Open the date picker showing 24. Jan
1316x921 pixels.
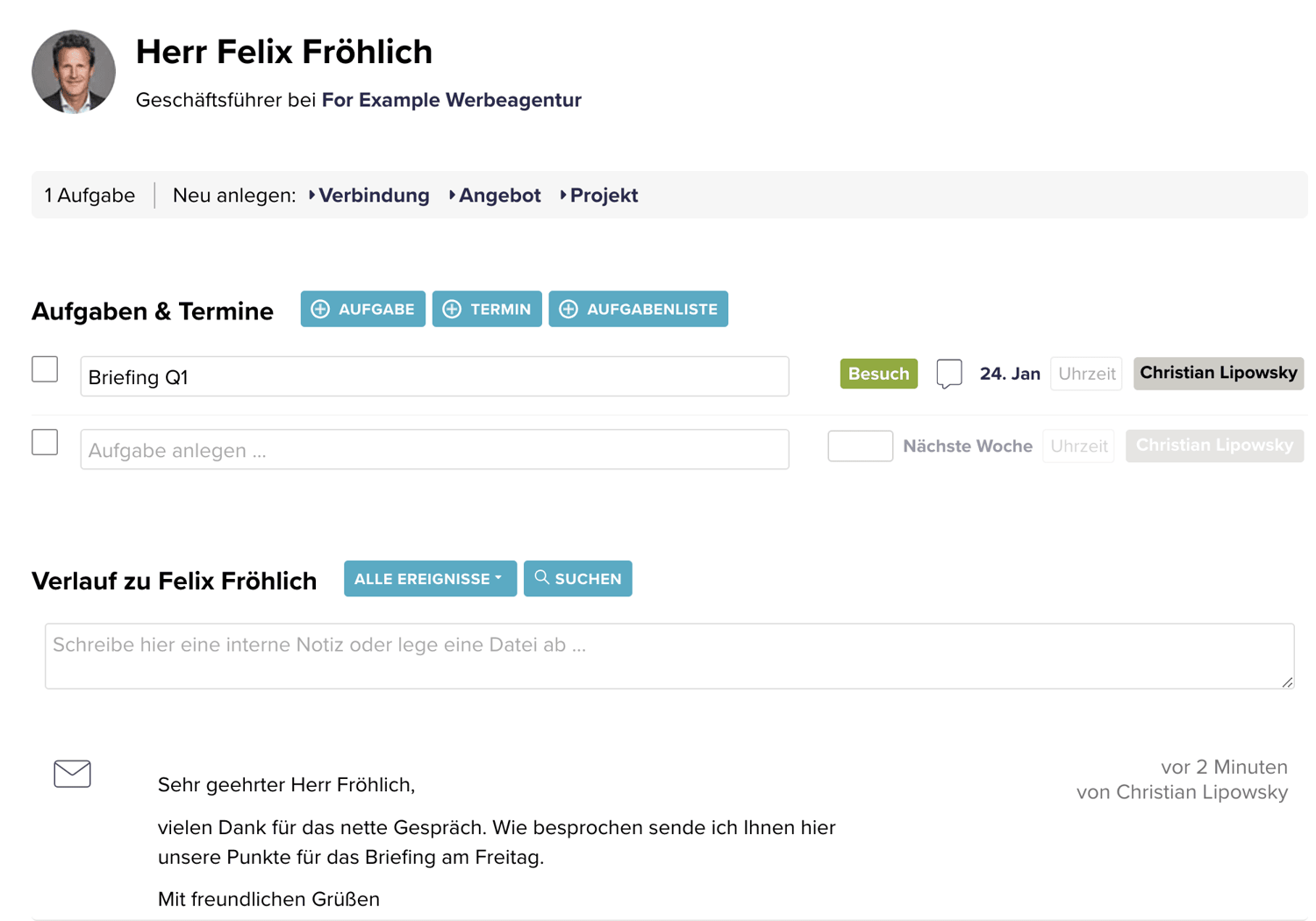click(x=1010, y=373)
